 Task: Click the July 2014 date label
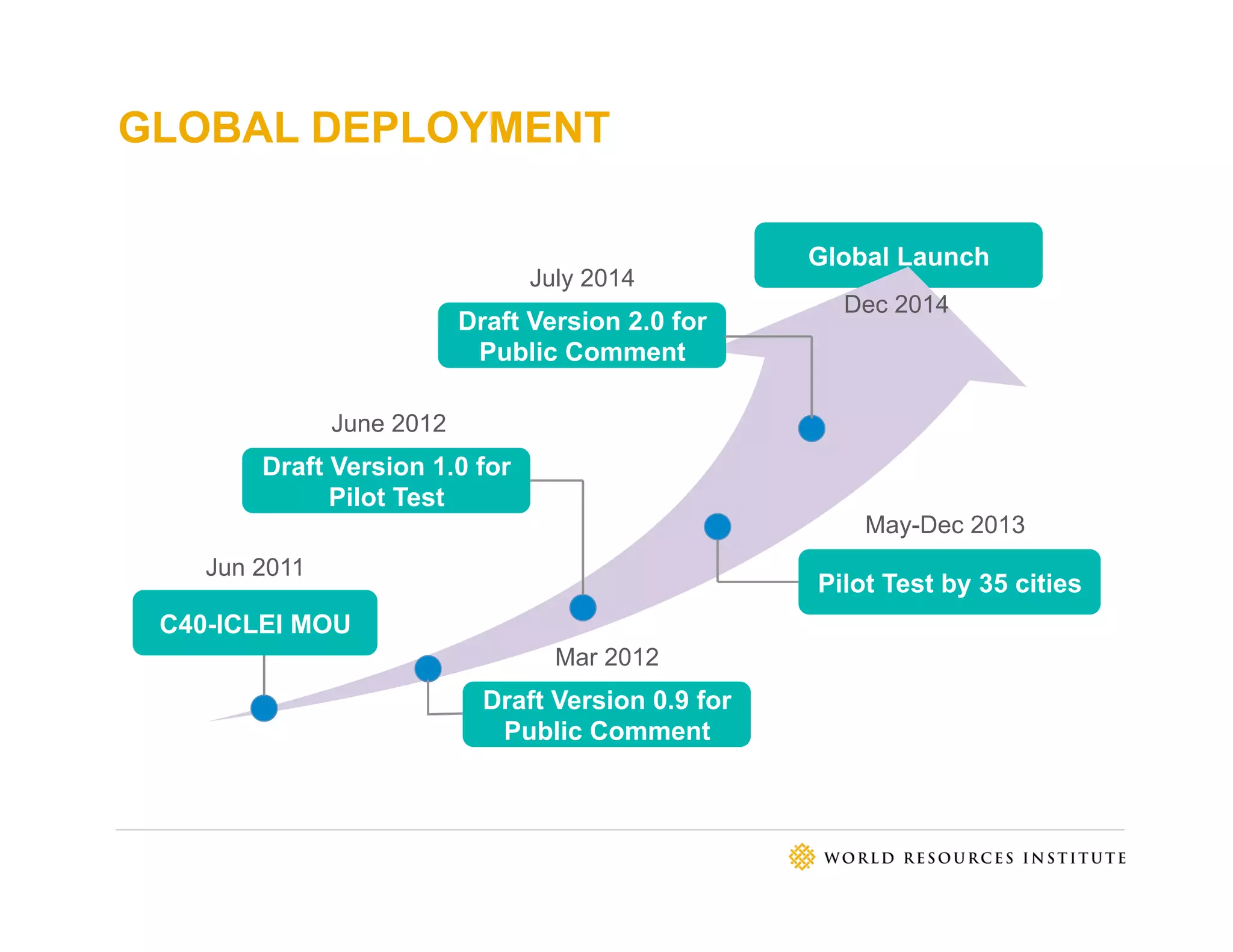click(582, 279)
